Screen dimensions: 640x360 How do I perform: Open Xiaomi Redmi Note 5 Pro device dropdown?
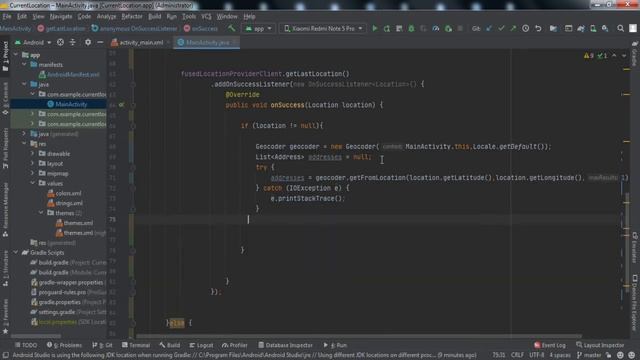[323, 29]
